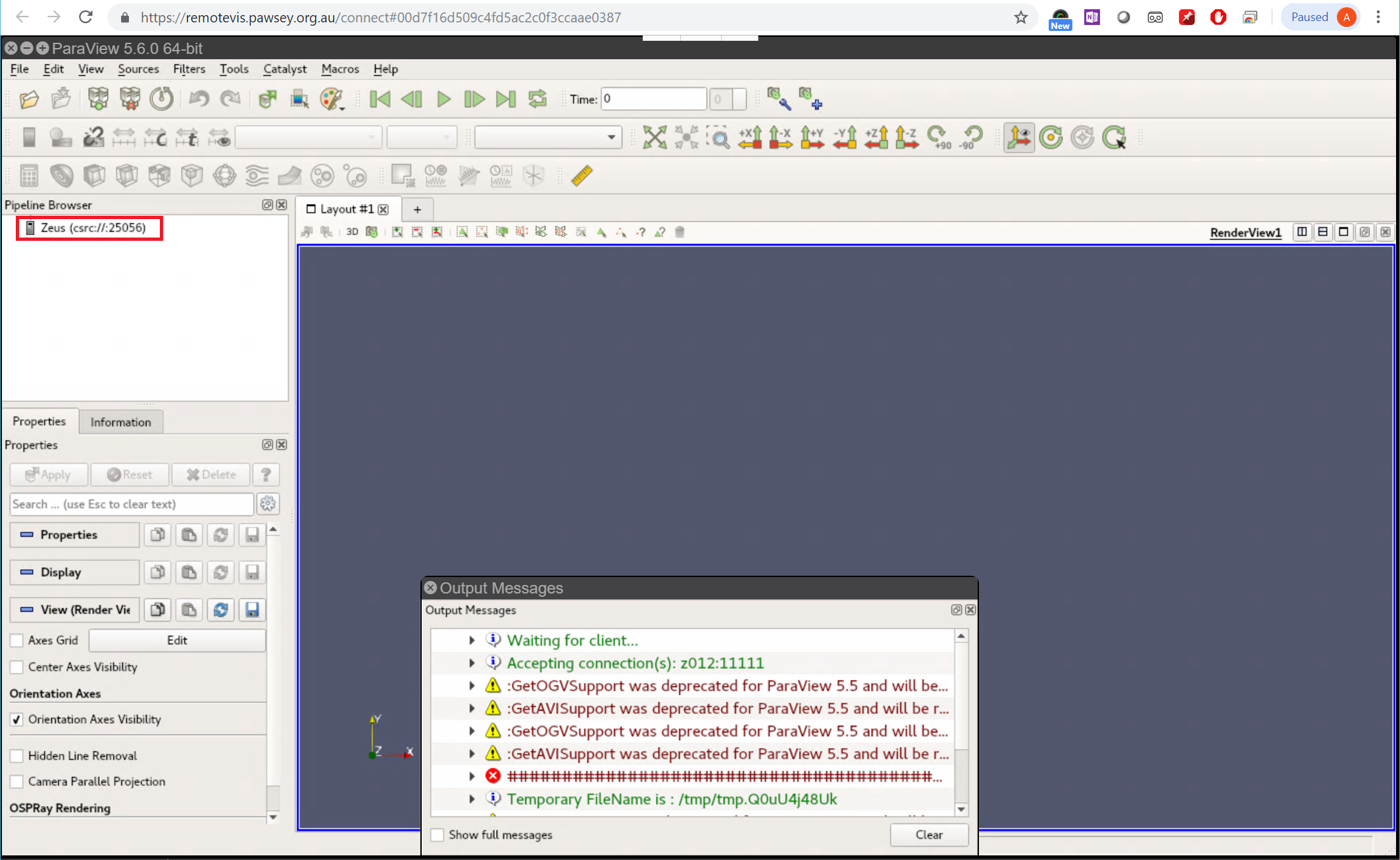Add a new layout tab
This screenshot has width=1400, height=860.
tap(417, 209)
